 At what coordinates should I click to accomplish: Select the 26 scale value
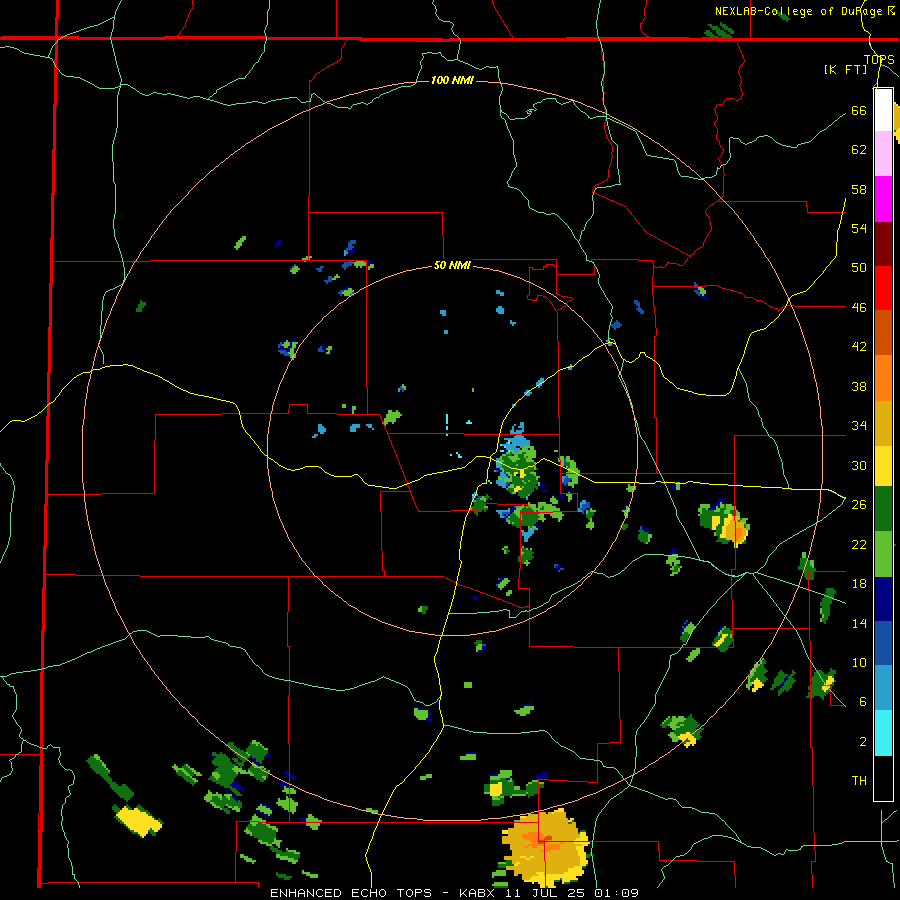coord(859,505)
